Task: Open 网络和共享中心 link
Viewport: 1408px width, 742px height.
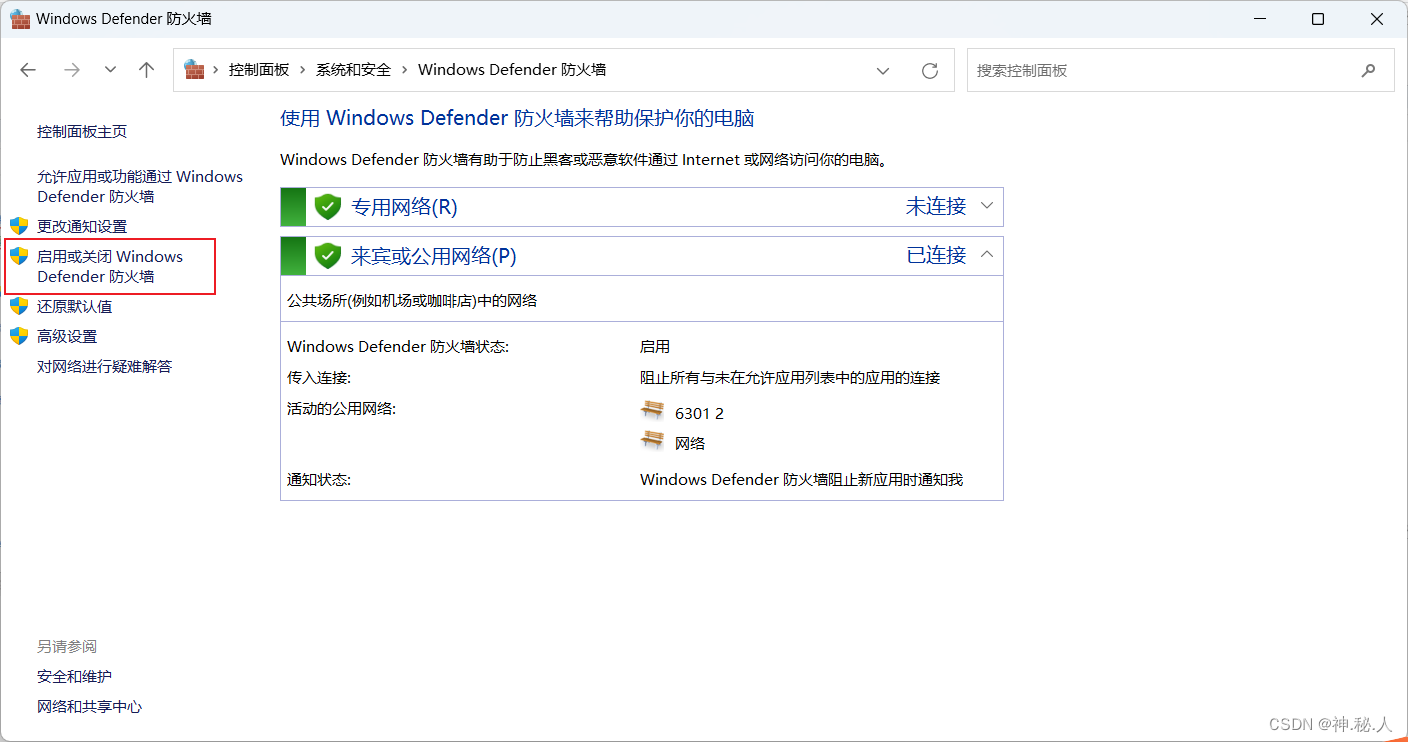Action: (90, 707)
